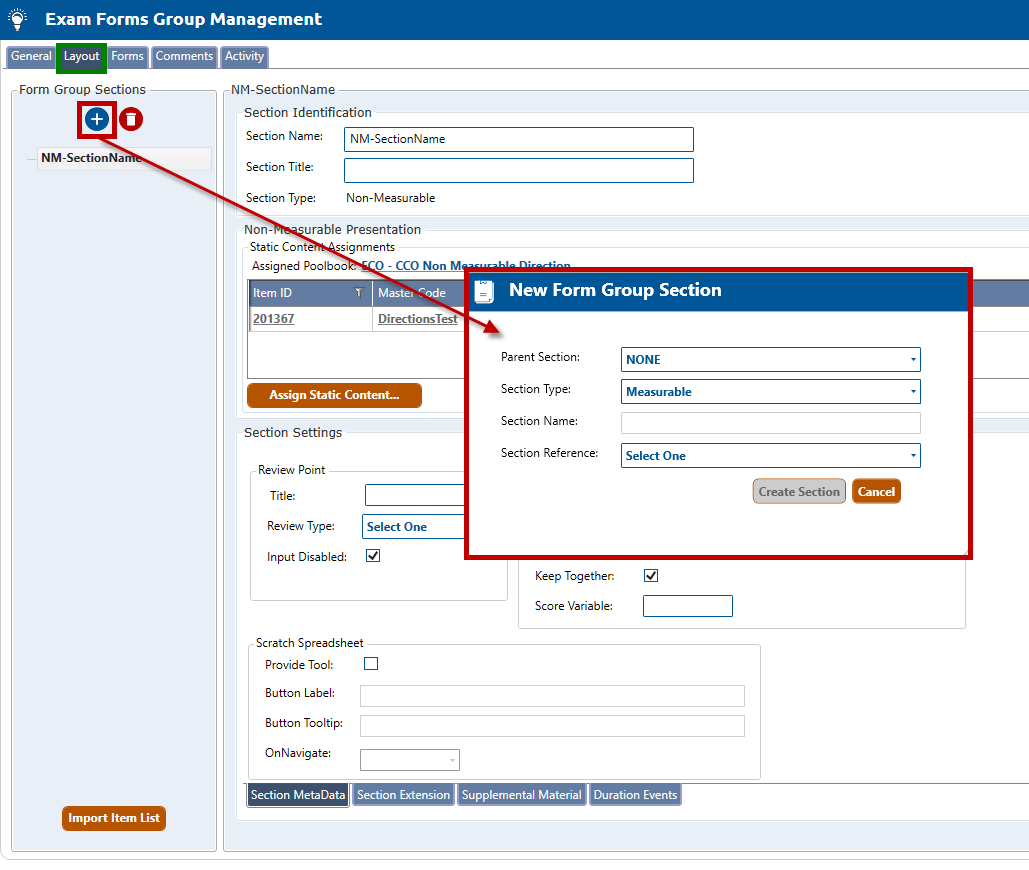
Task: Enable the Provide Tool checkbox
Action: (x=371, y=663)
